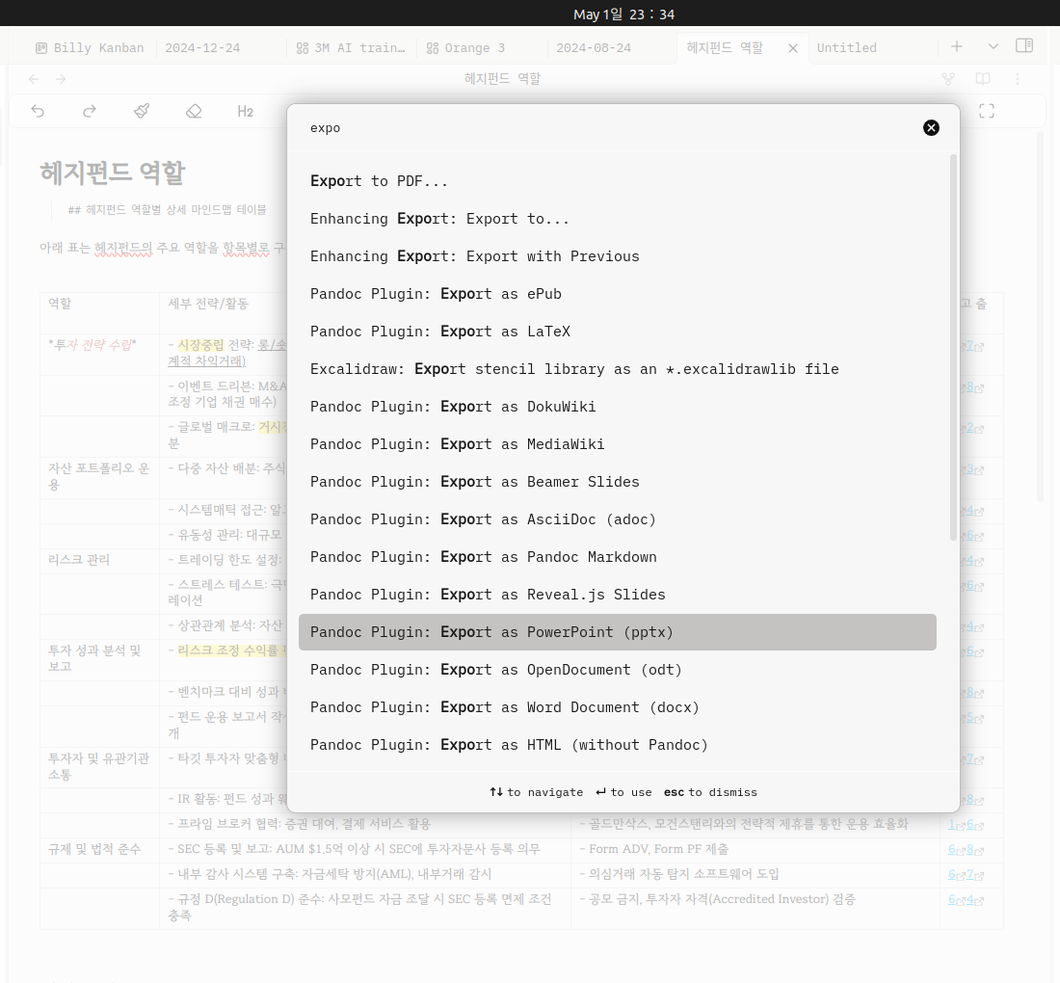Click the expo search input field
Viewport: 1060px width, 983px height.
coord(608,128)
